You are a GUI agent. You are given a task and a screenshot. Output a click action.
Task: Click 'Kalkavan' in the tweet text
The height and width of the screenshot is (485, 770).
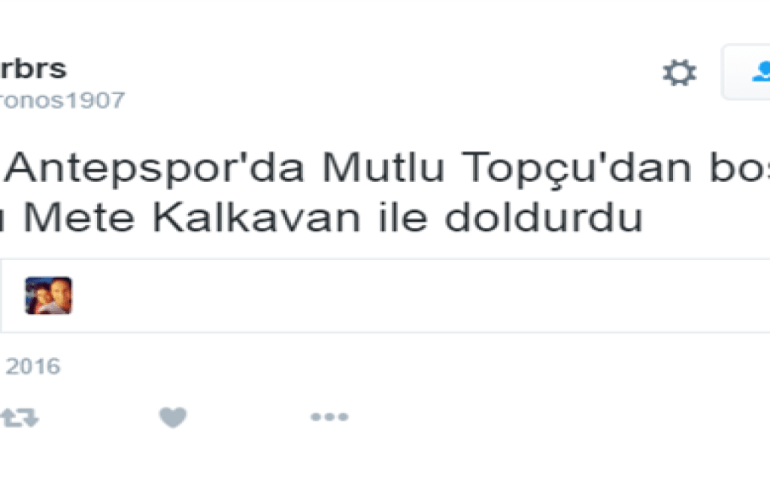click(257, 216)
